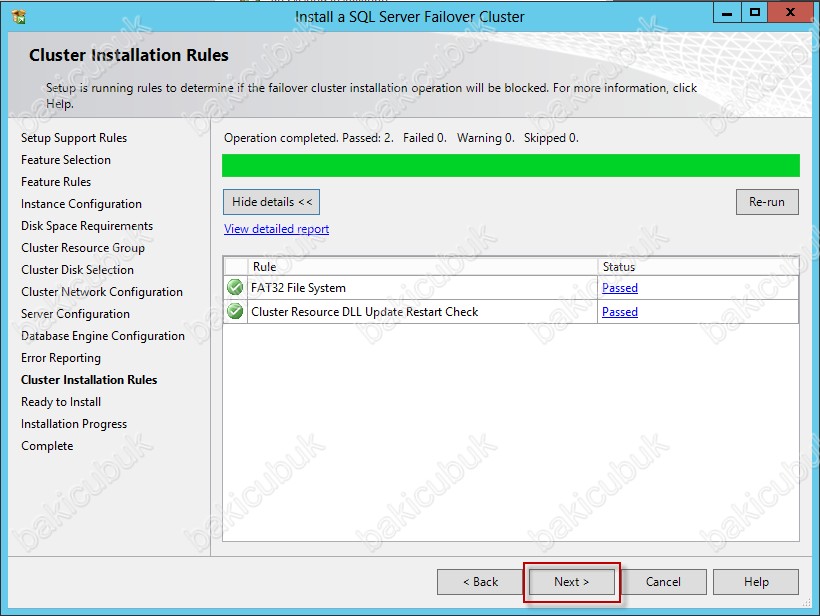Click the green check icon beside FAT32 File System
The width and height of the screenshot is (820, 616).
click(235, 287)
